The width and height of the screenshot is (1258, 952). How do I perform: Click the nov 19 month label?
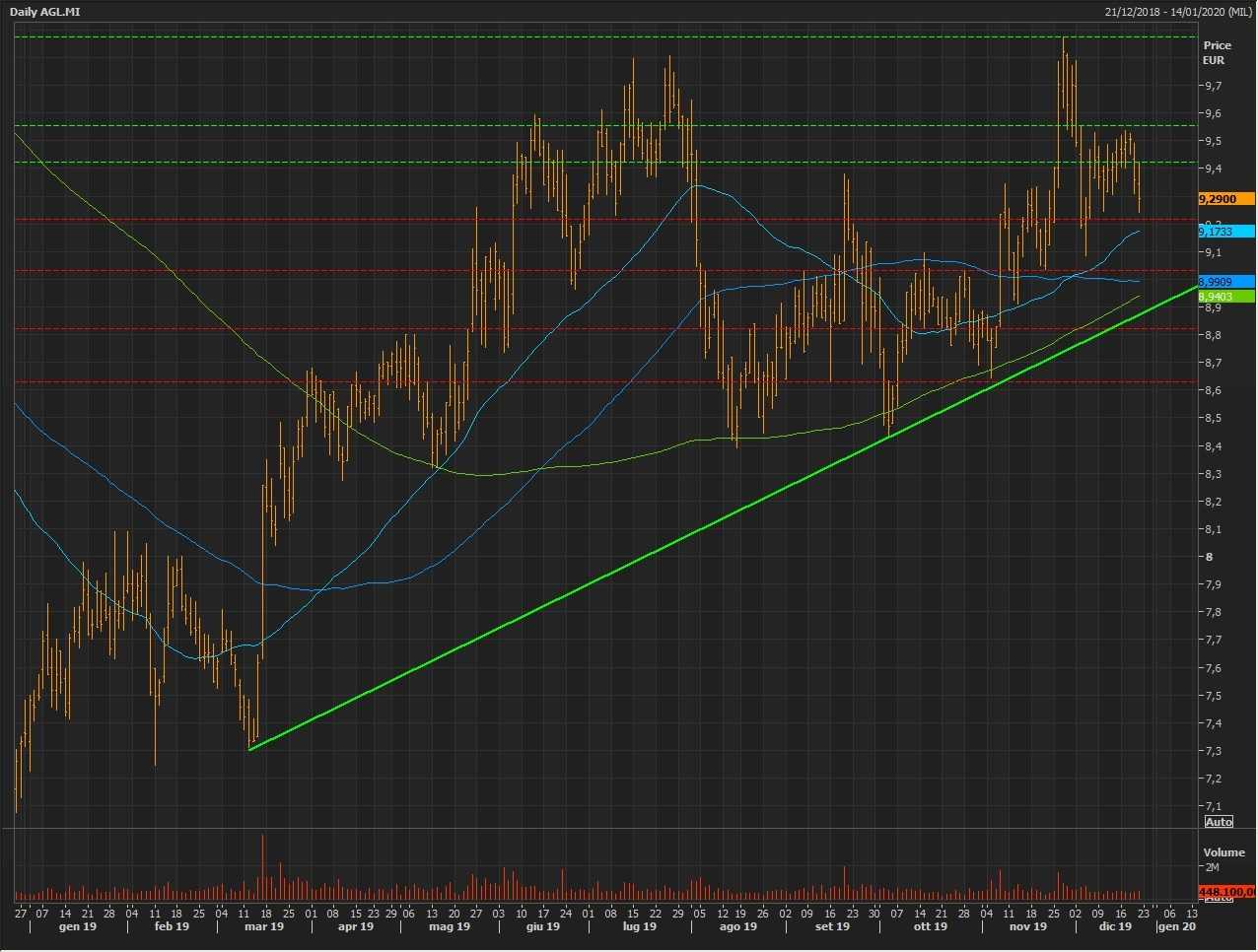1027,926
